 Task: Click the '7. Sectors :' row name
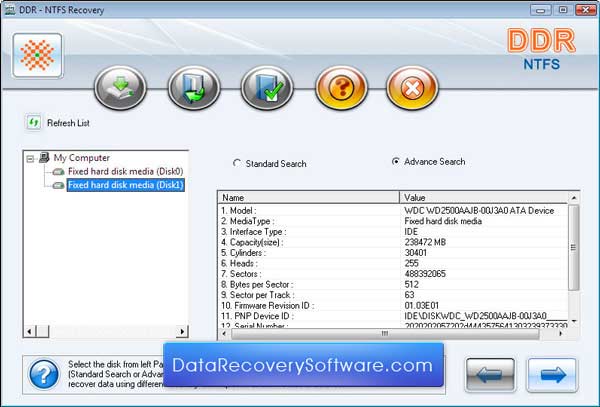pyautogui.click(x=241, y=274)
